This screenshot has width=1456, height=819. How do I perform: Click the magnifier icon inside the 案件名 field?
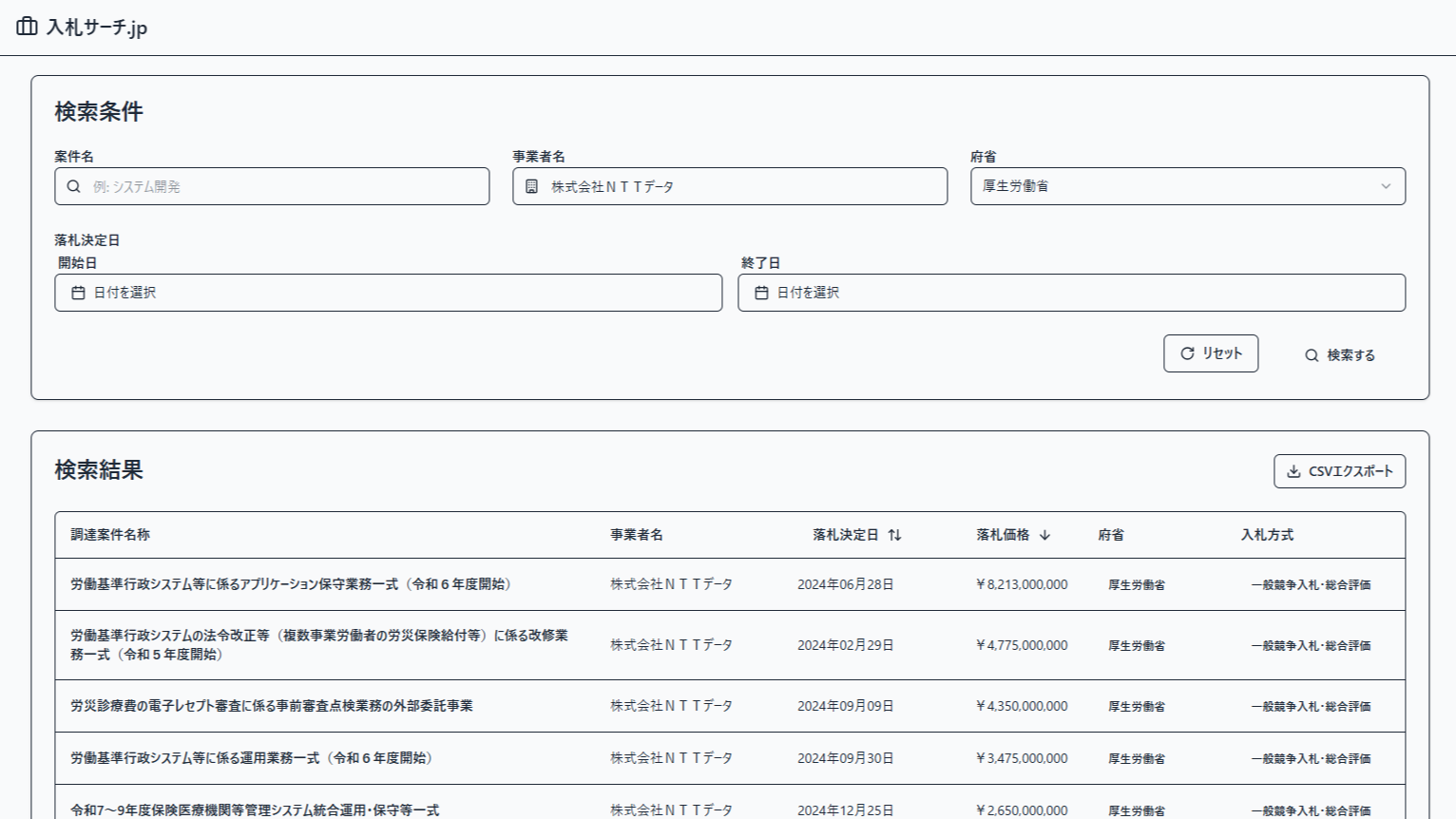click(x=74, y=186)
